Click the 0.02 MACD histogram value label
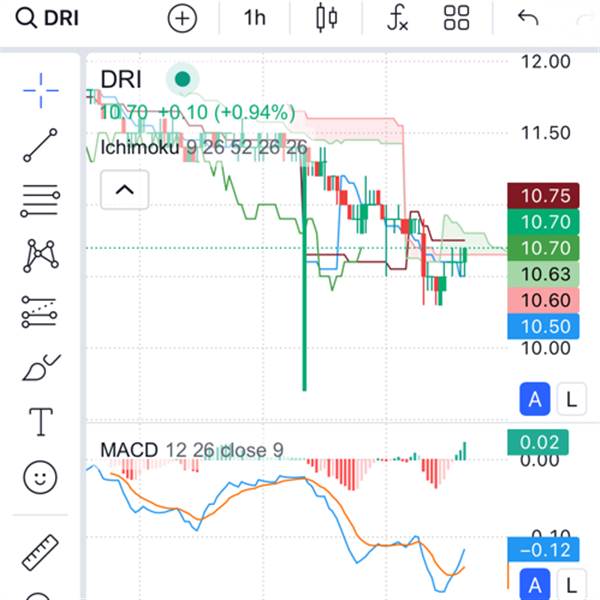This screenshot has height=600, width=600. (538, 442)
